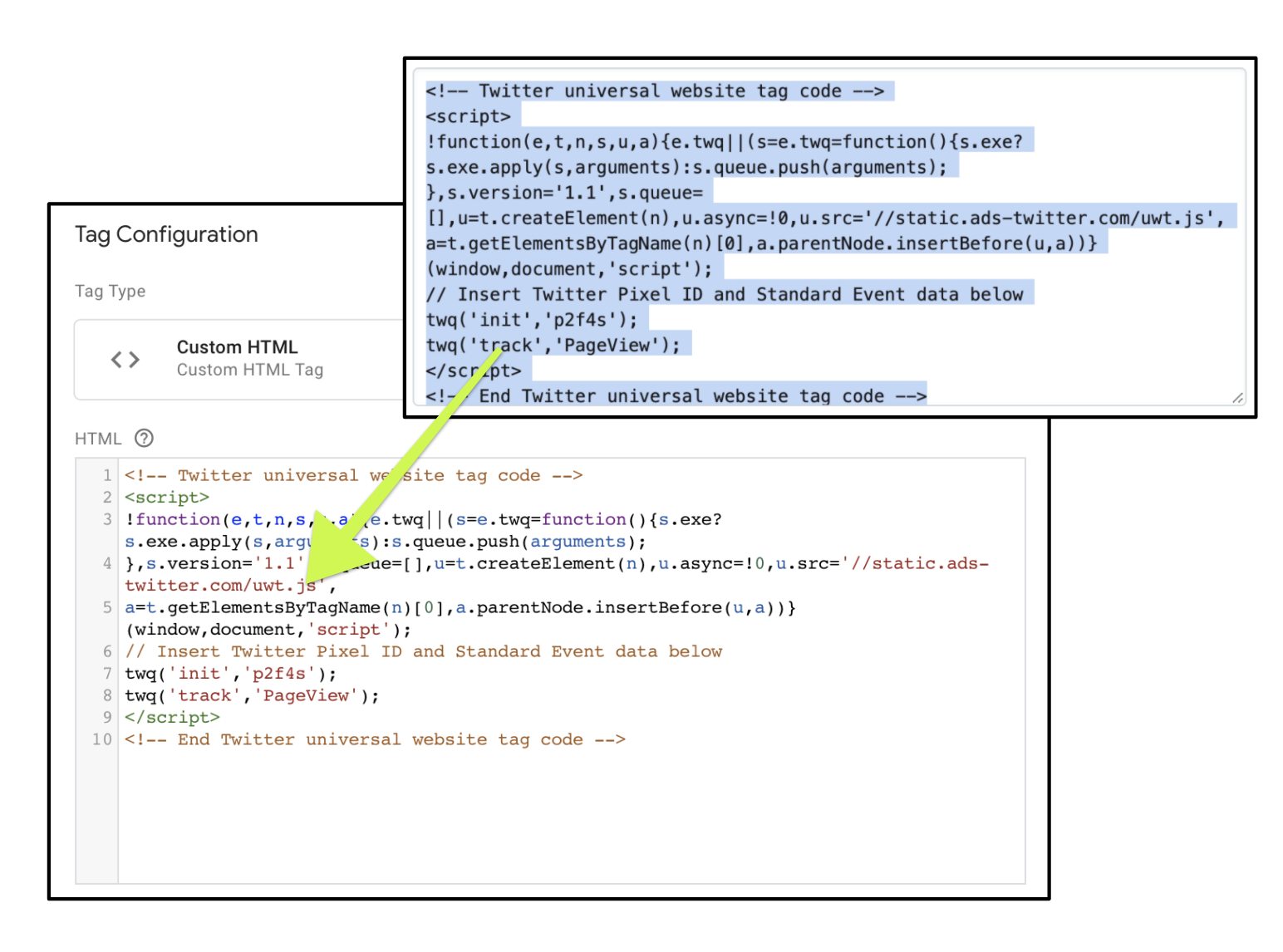Click the Custom HTML code brackets icon
This screenshot has height=952, width=1283.
125,359
